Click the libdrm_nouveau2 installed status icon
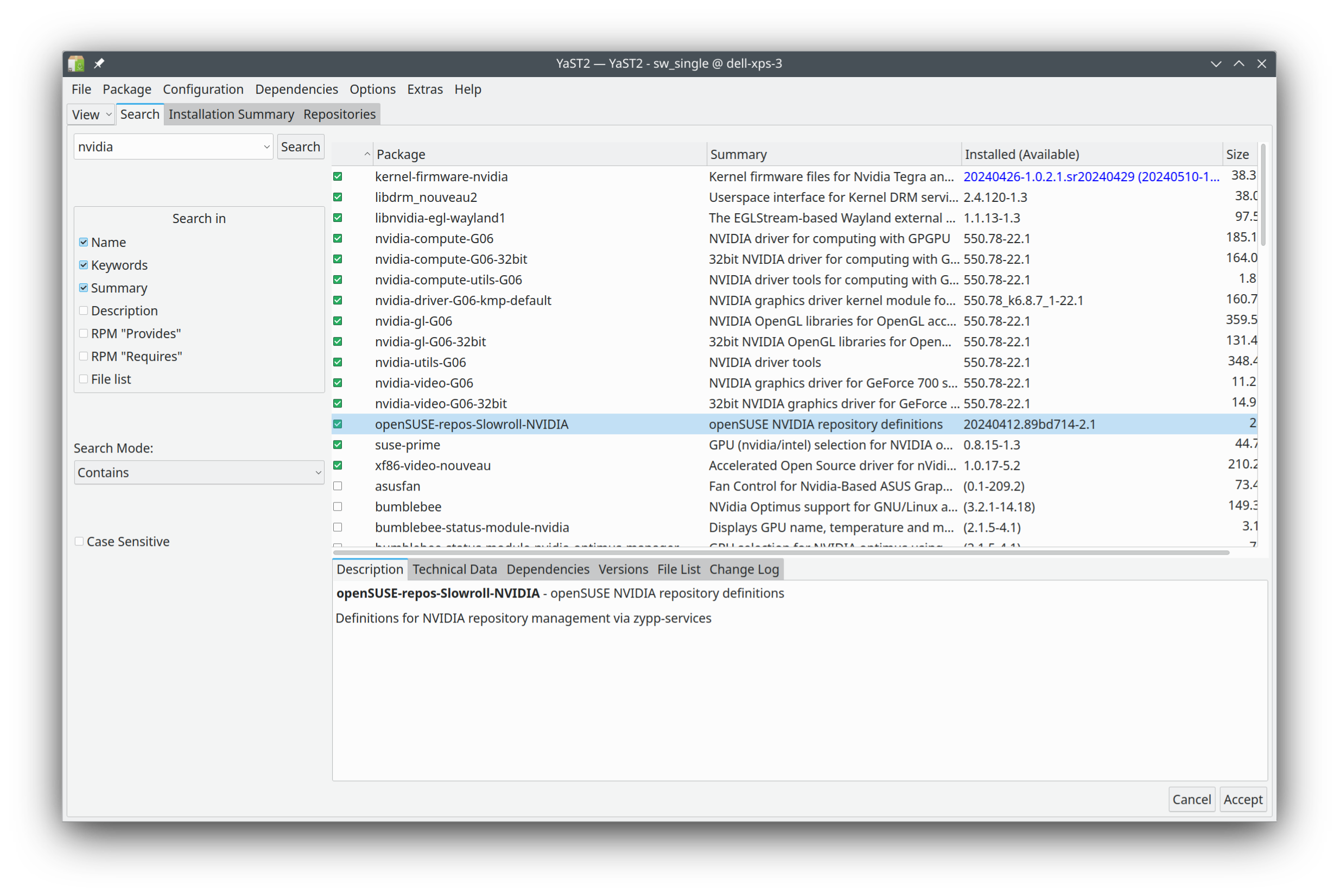1340x896 pixels. [338, 197]
